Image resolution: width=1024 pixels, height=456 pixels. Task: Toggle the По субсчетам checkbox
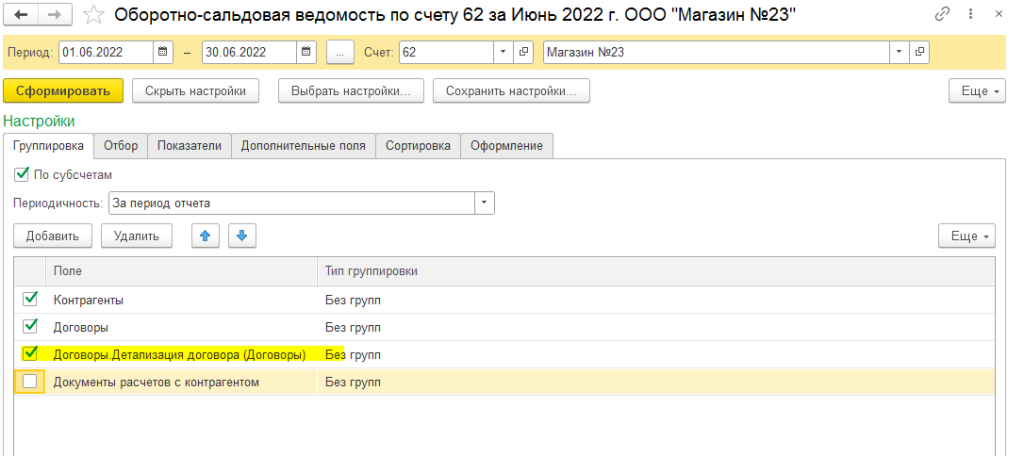[22, 174]
